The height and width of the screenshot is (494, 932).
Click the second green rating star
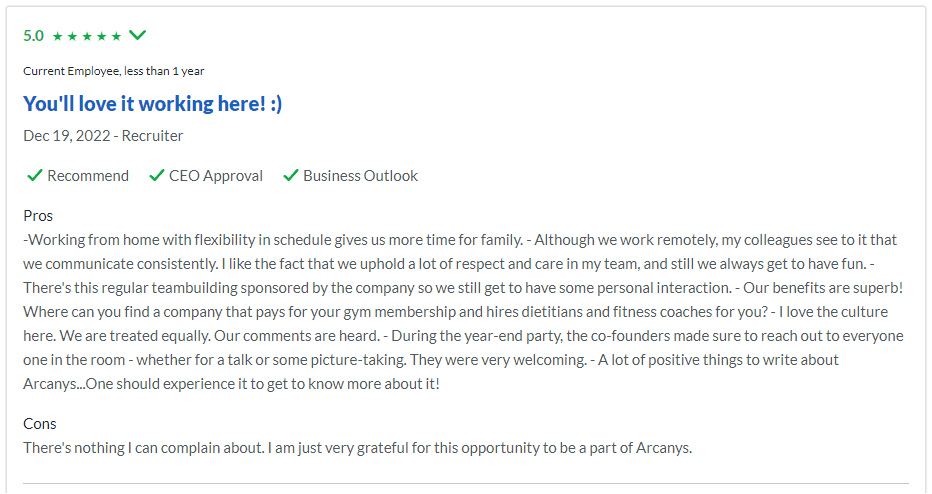click(72, 36)
